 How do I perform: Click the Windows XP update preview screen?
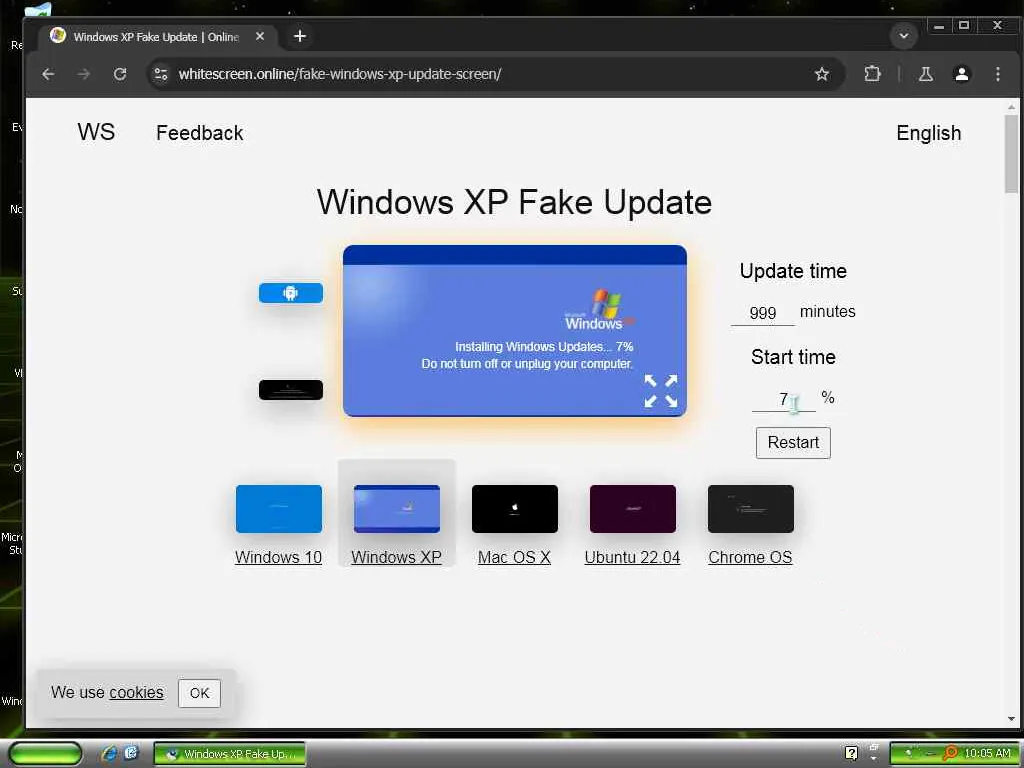[515, 330]
